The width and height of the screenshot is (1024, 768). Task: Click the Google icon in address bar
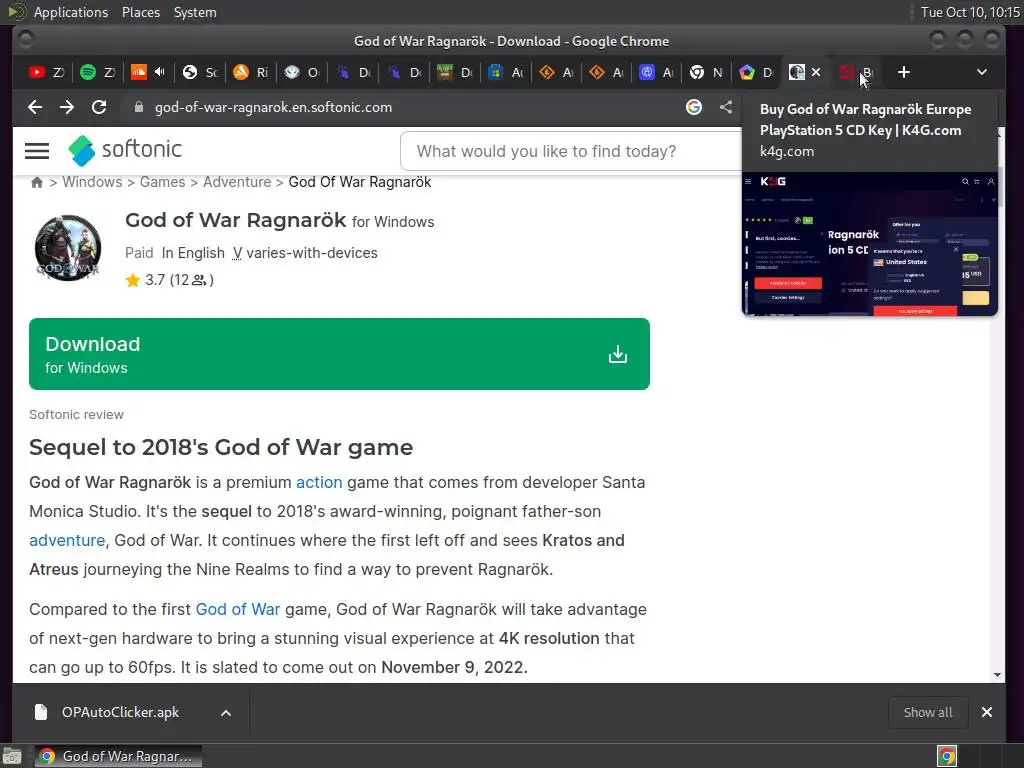click(x=694, y=107)
